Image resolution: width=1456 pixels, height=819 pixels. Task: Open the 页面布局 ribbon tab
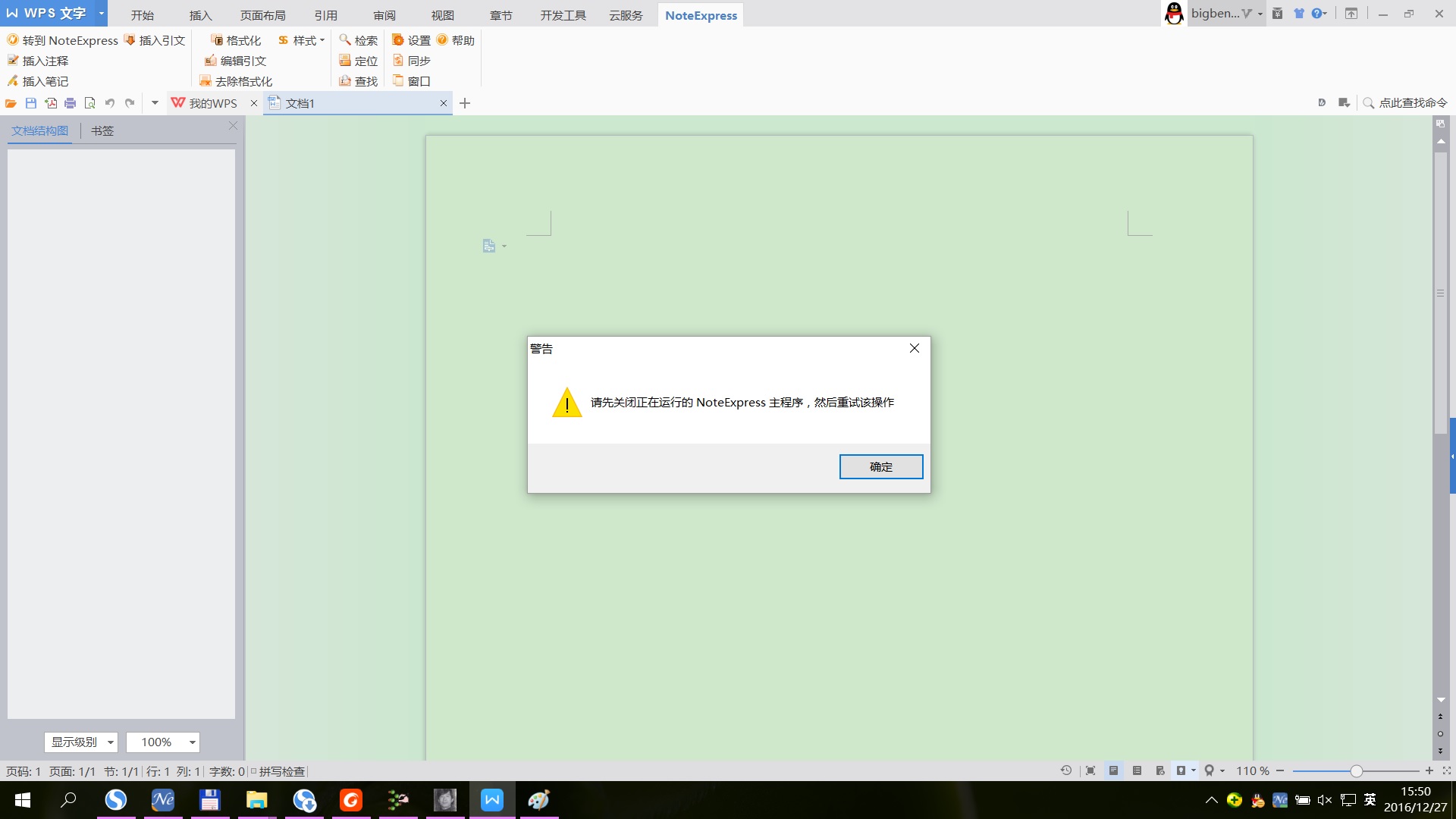[262, 15]
